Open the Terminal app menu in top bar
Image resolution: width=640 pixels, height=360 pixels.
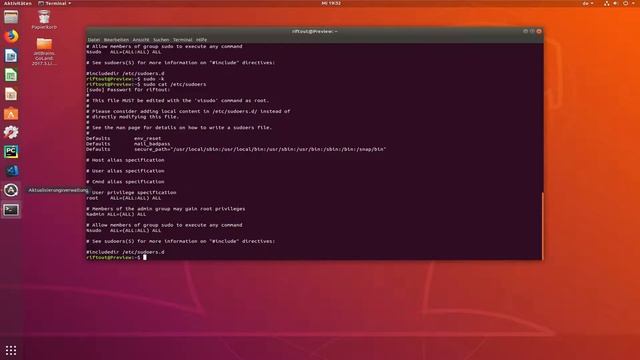pyautogui.click(x=54, y=3)
